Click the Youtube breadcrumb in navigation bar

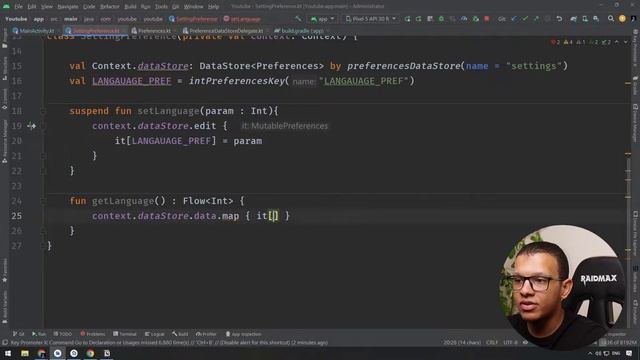(x=16, y=19)
